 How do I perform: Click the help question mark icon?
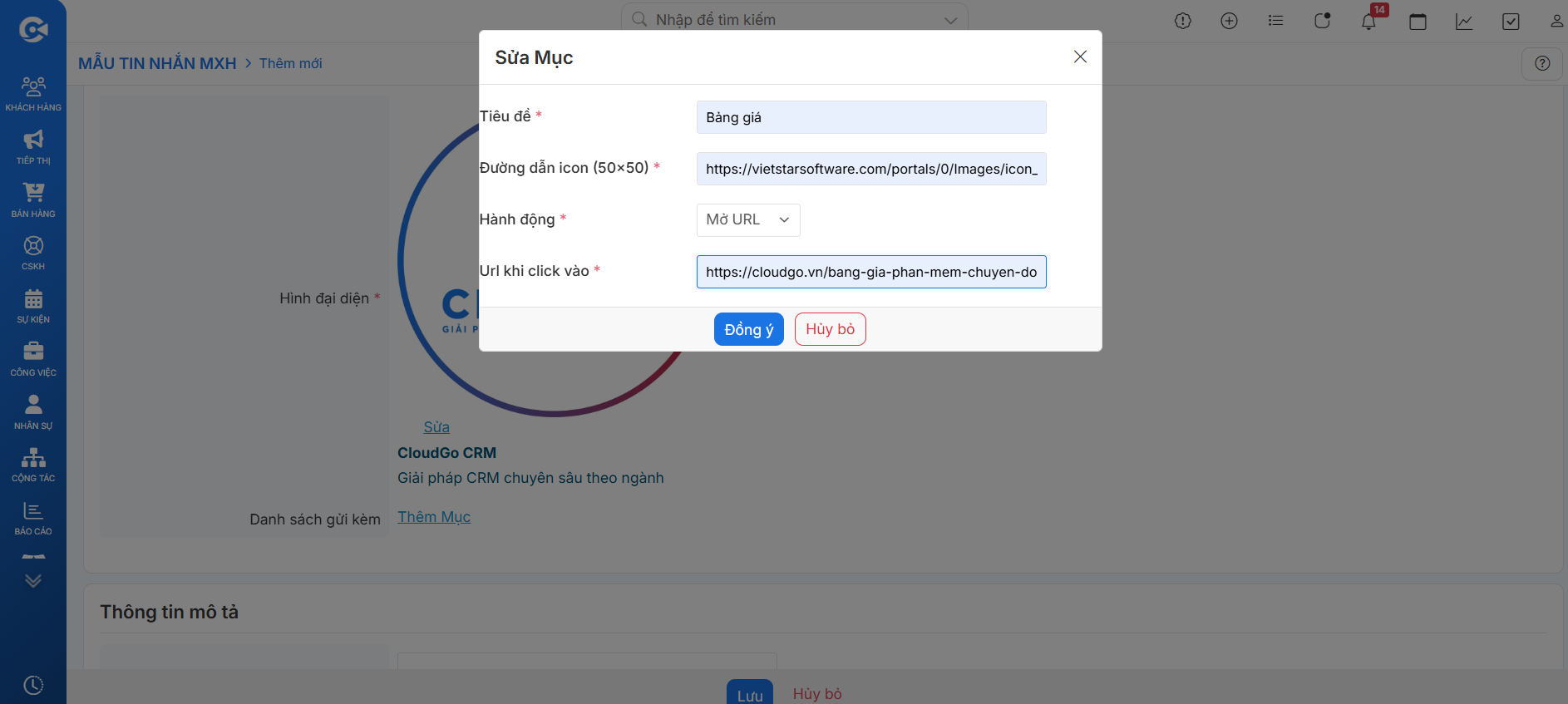1542,63
